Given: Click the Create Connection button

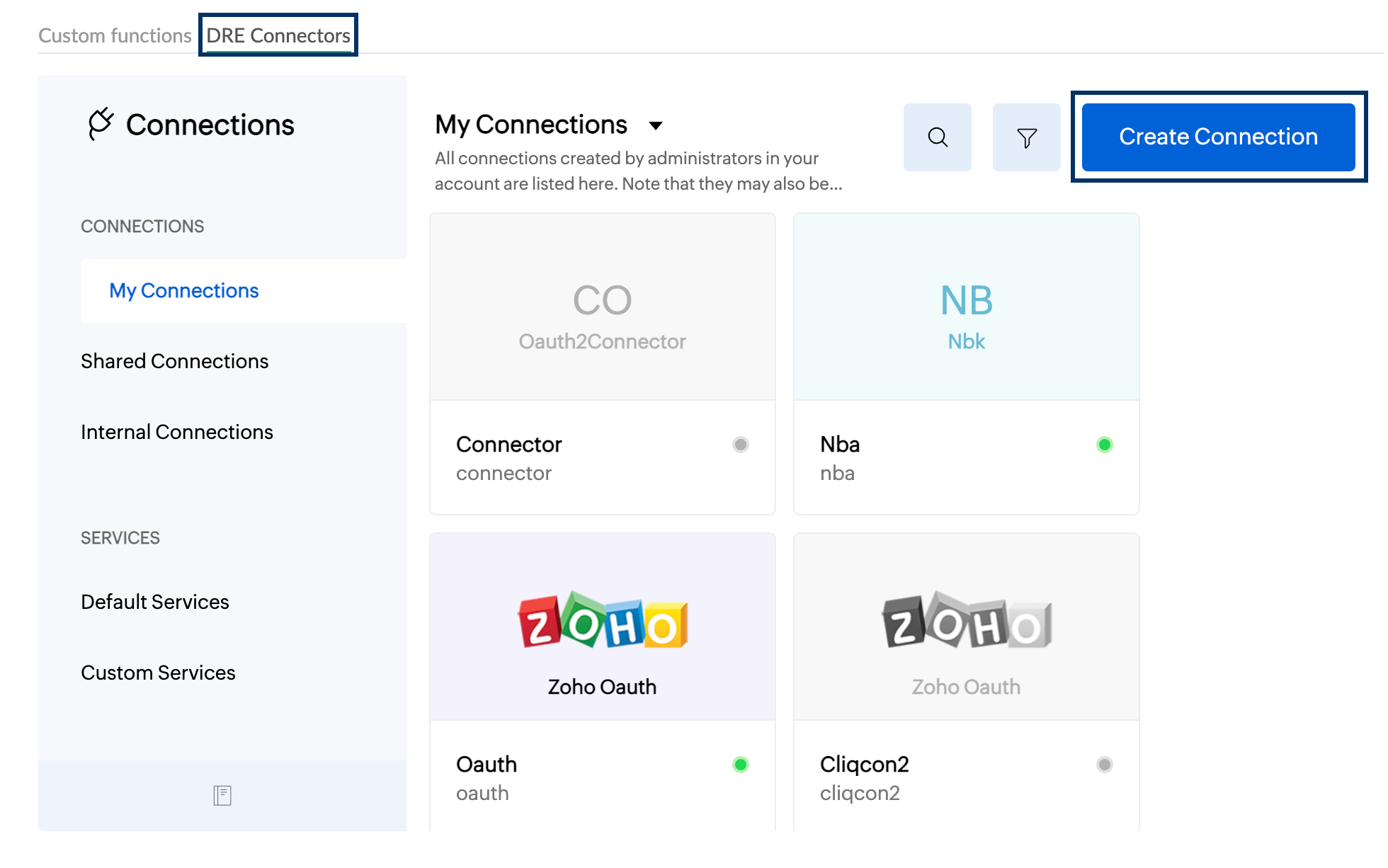Looking at the screenshot, I should click(1219, 137).
